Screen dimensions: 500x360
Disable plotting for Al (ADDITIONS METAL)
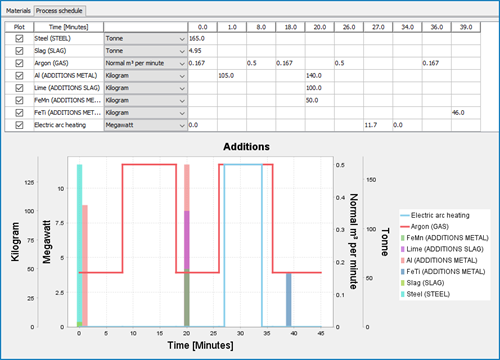coord(19,75)
